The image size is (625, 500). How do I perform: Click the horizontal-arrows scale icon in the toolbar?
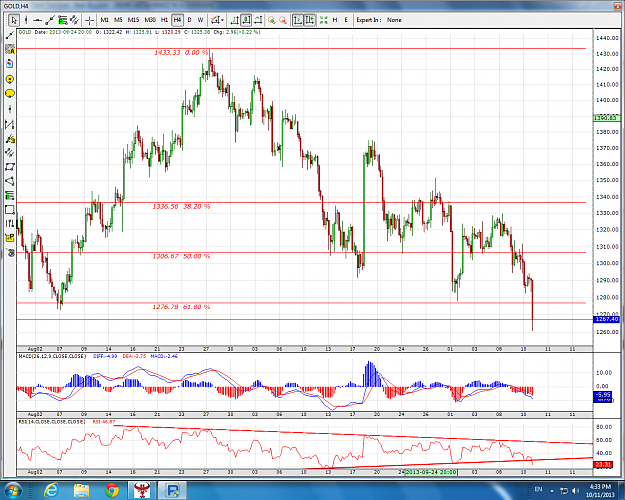[x=258, y=20]
